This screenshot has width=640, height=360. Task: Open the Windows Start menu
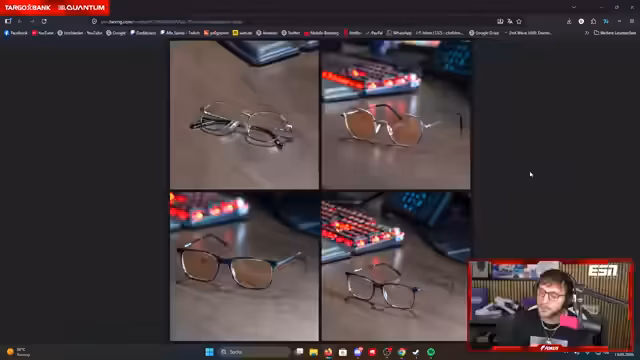209,352
